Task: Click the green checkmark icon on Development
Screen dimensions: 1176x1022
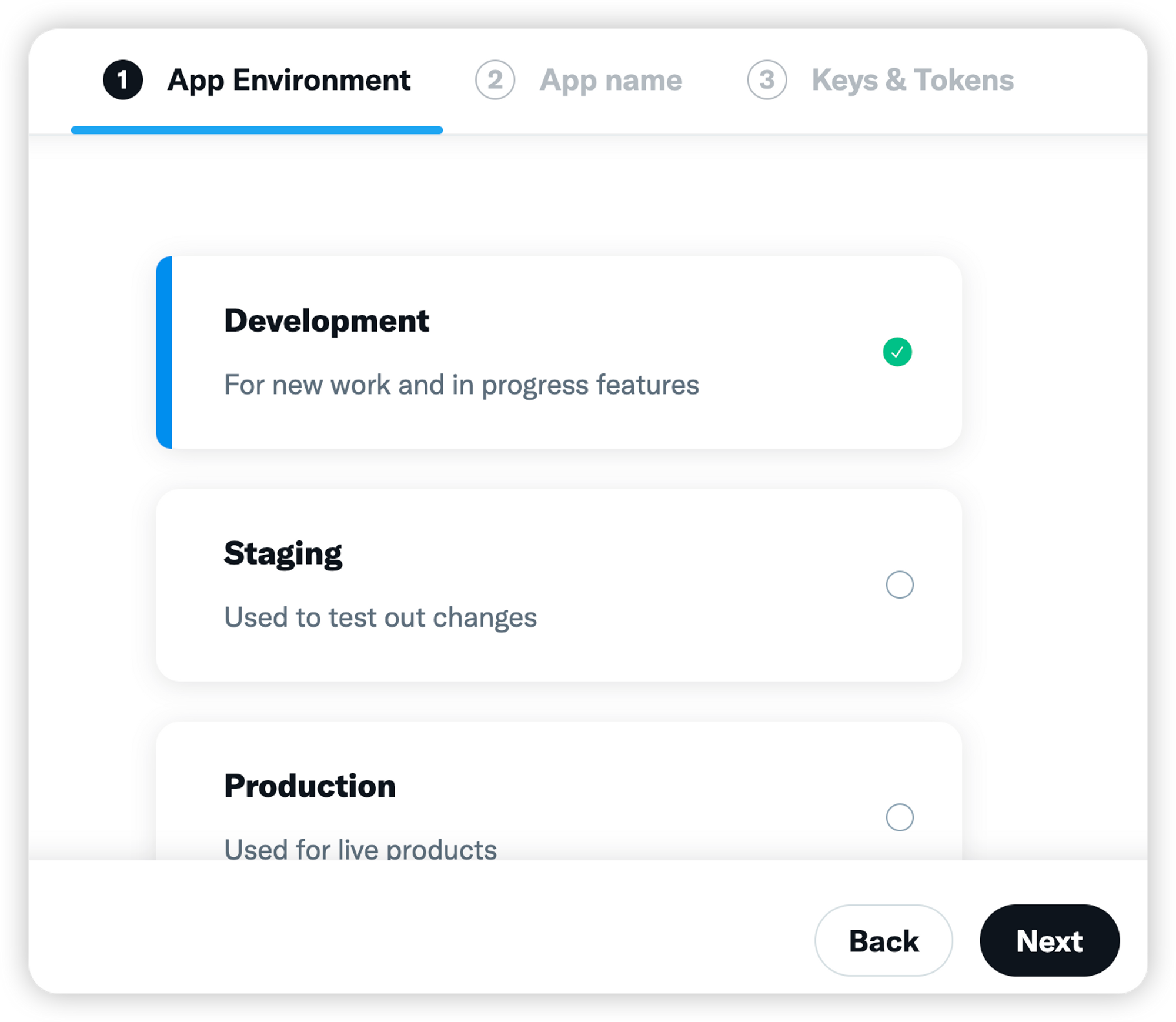Action: (x=898, y=351)
